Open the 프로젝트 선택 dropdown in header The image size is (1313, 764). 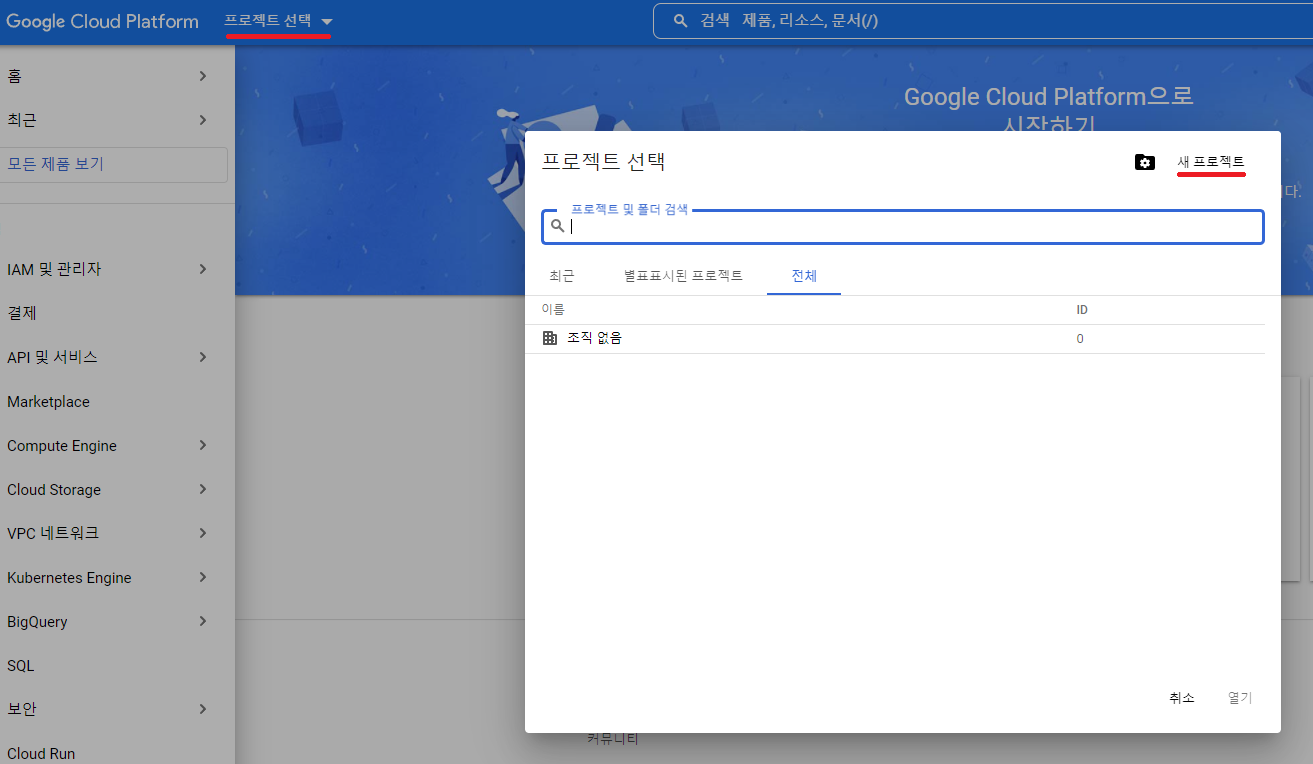point(278,21)
